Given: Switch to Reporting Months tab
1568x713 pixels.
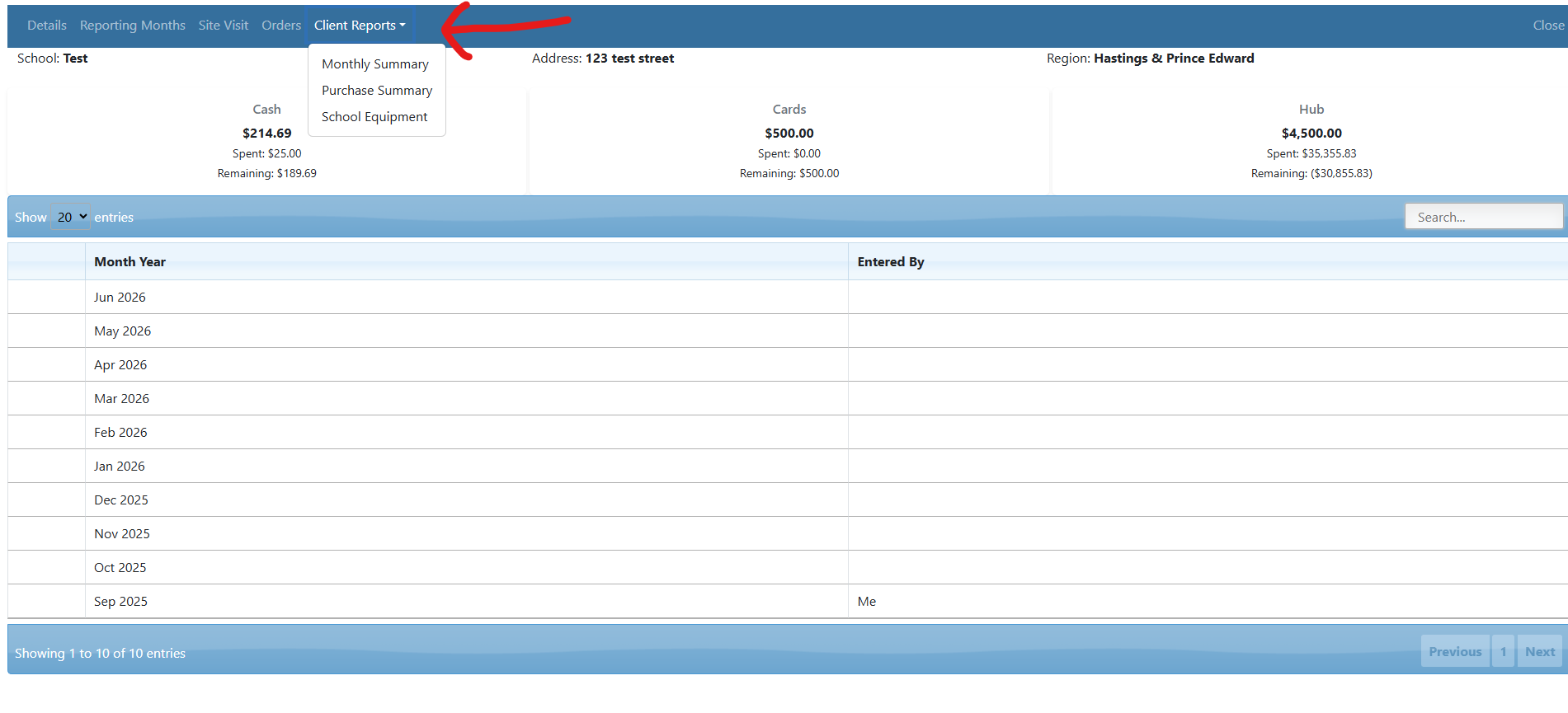Looking at the screenshot, I should tap(132, 26).
